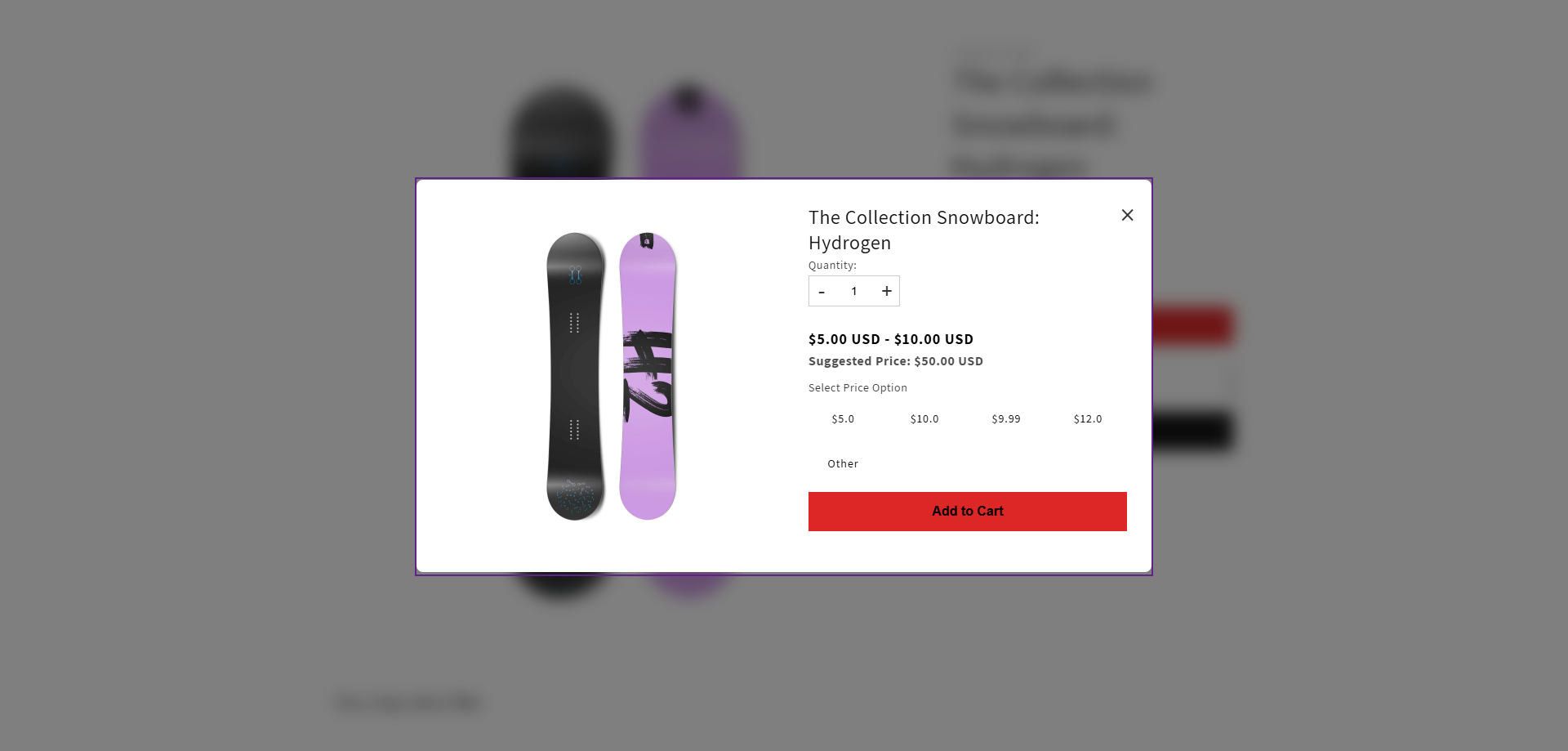Click the quantity number field

click(854, 292)
